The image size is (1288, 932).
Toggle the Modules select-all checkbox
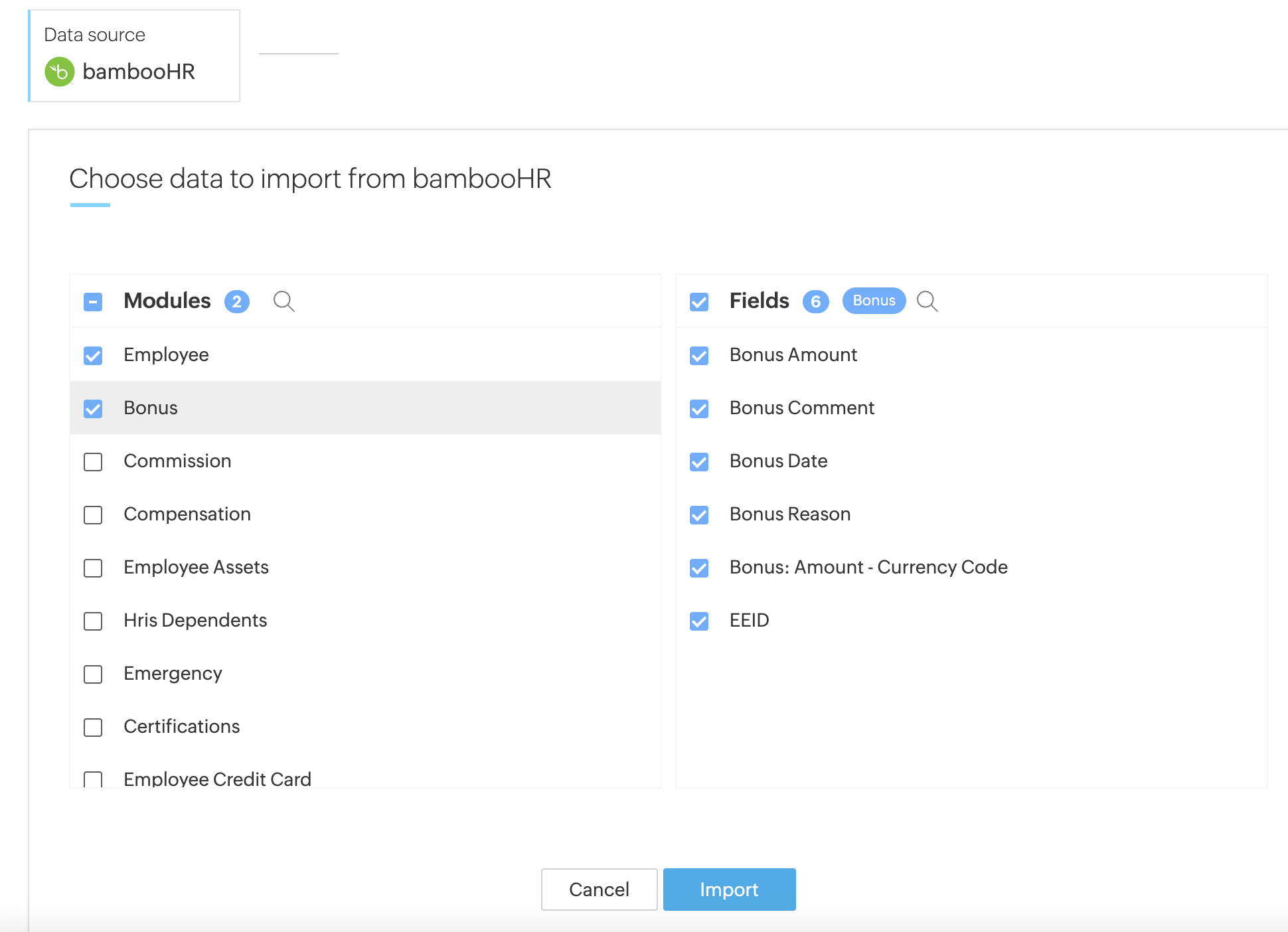click(x=93, y=302)
